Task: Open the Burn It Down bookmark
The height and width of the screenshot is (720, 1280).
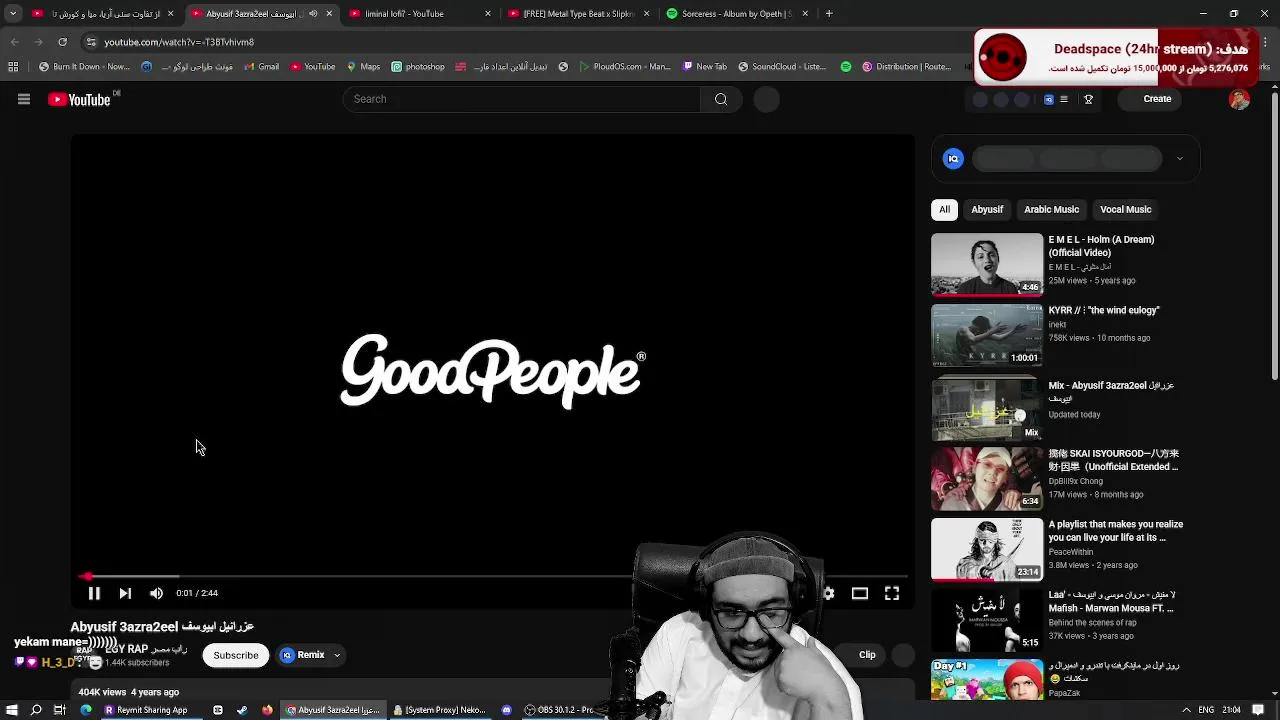Action: coord(85,67)
